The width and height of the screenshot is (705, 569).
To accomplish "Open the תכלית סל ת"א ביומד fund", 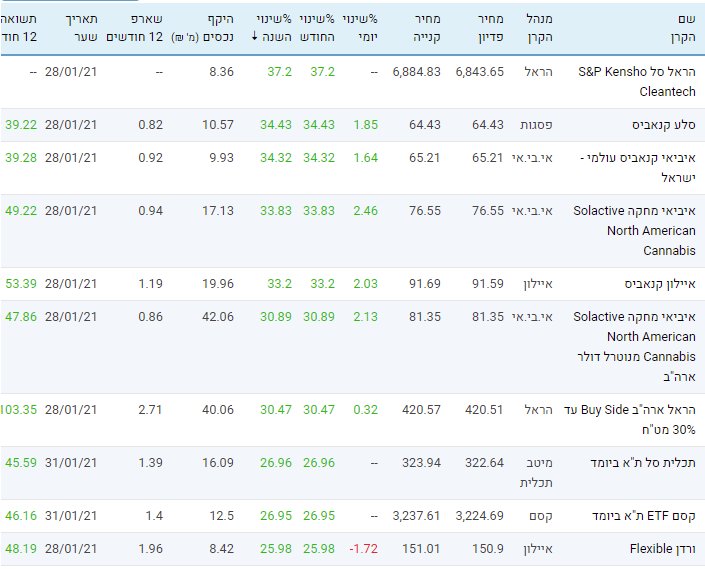I will pyautogui.click(x=643, y=463).
